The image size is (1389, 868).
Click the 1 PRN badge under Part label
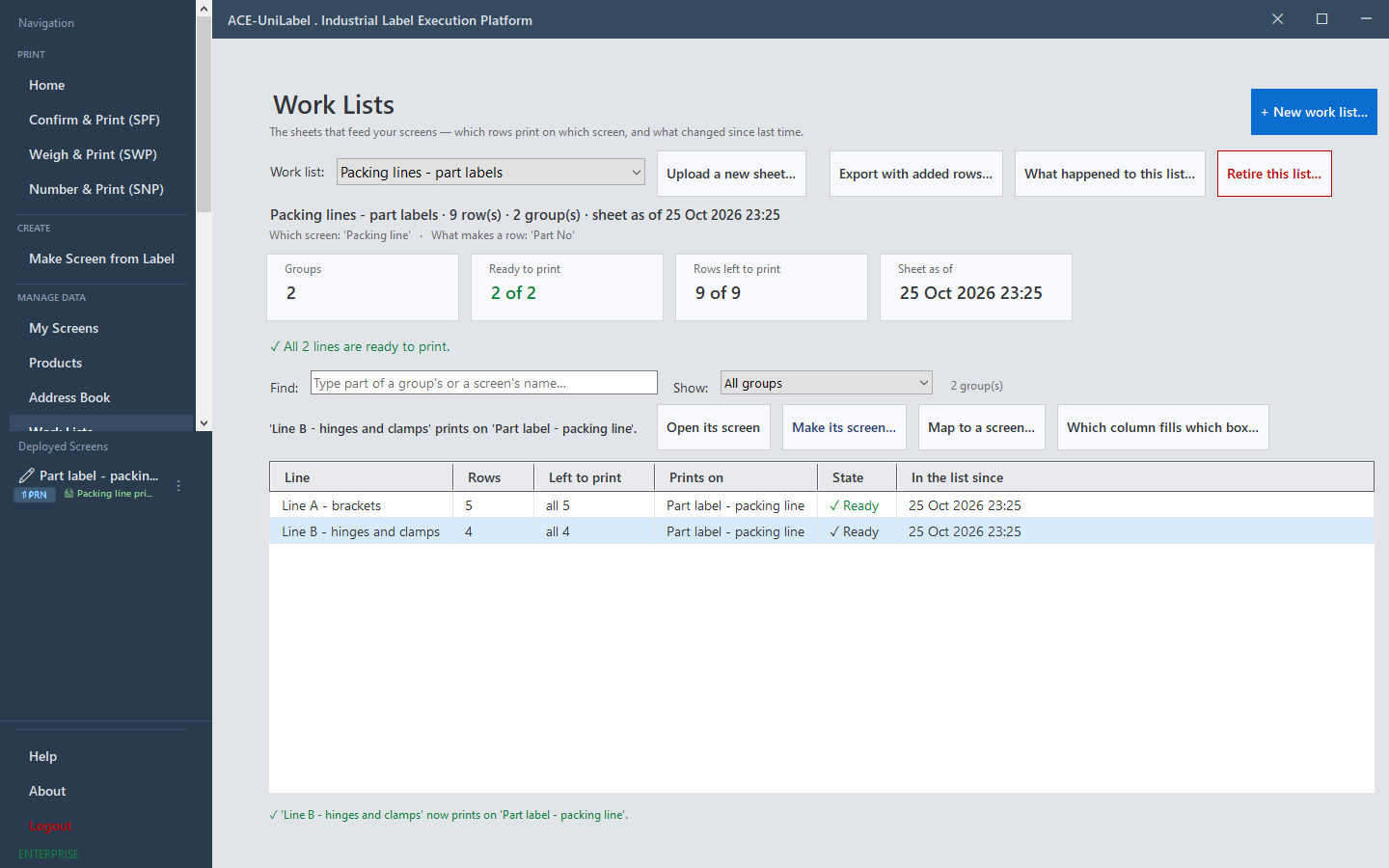coord(35,495)
